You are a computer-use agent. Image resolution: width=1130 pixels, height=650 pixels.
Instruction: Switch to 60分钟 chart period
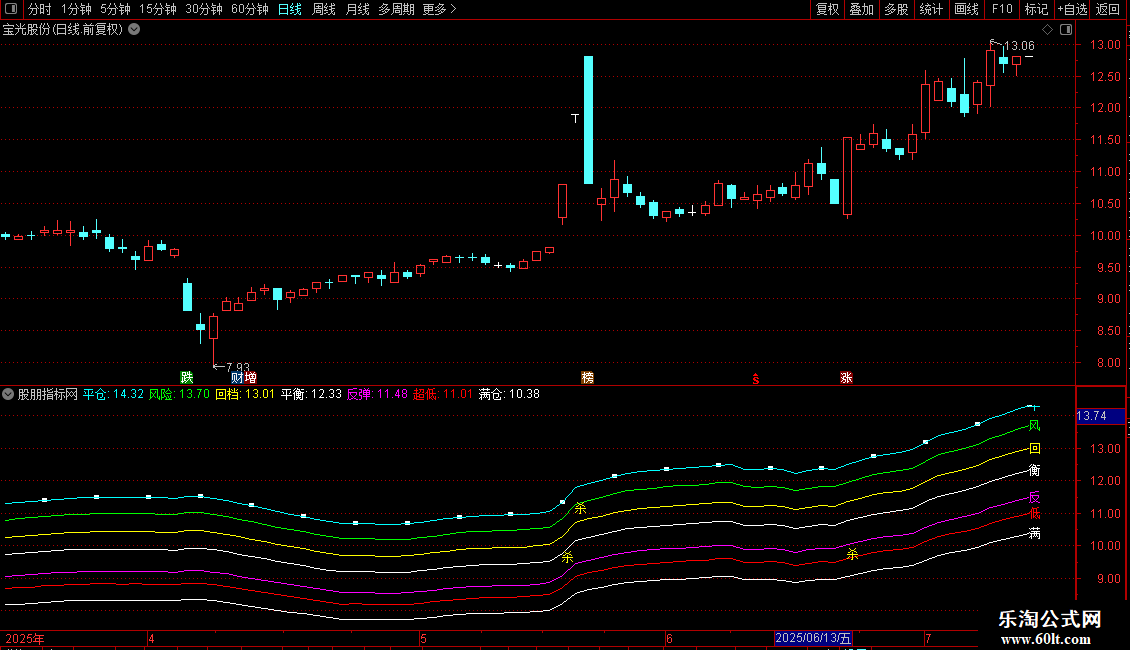tap(249, 9)
